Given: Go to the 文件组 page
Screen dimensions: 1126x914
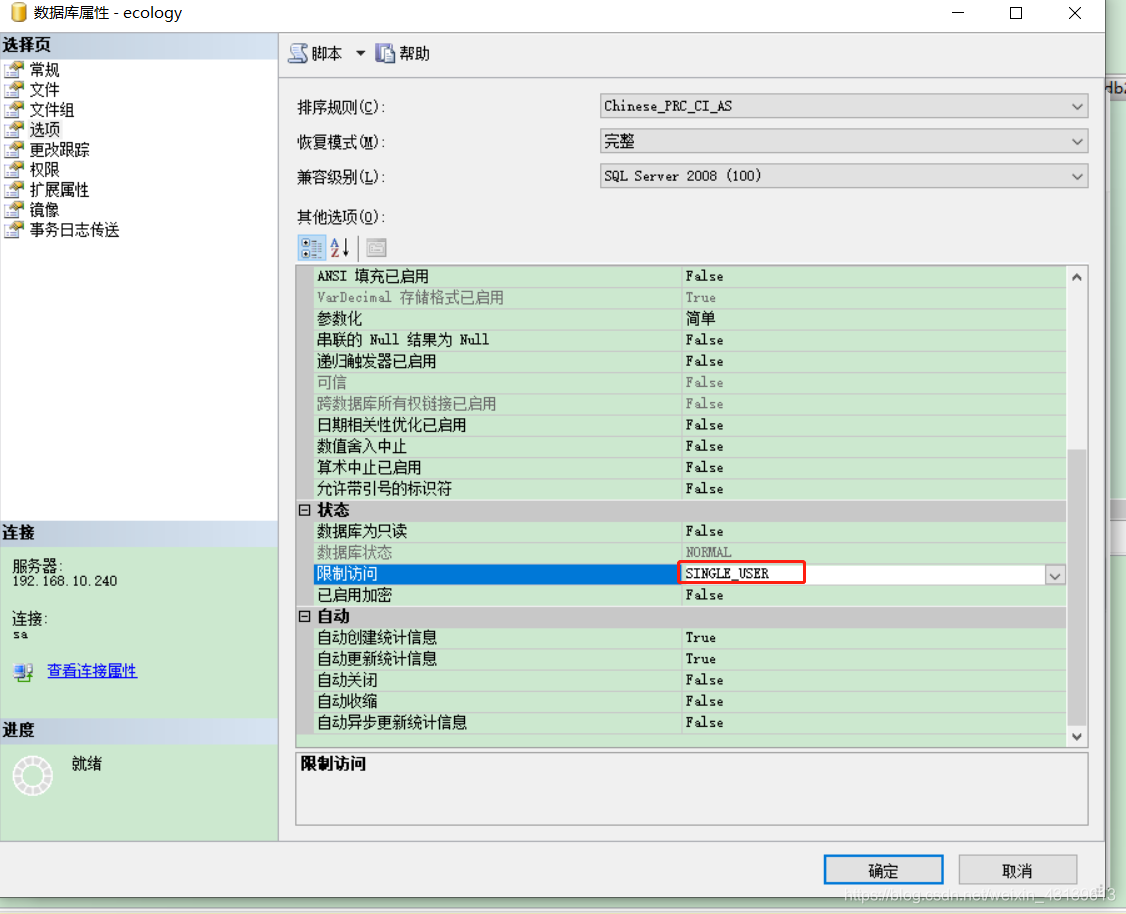Looking at the screenshot, I should click(52, 110).
